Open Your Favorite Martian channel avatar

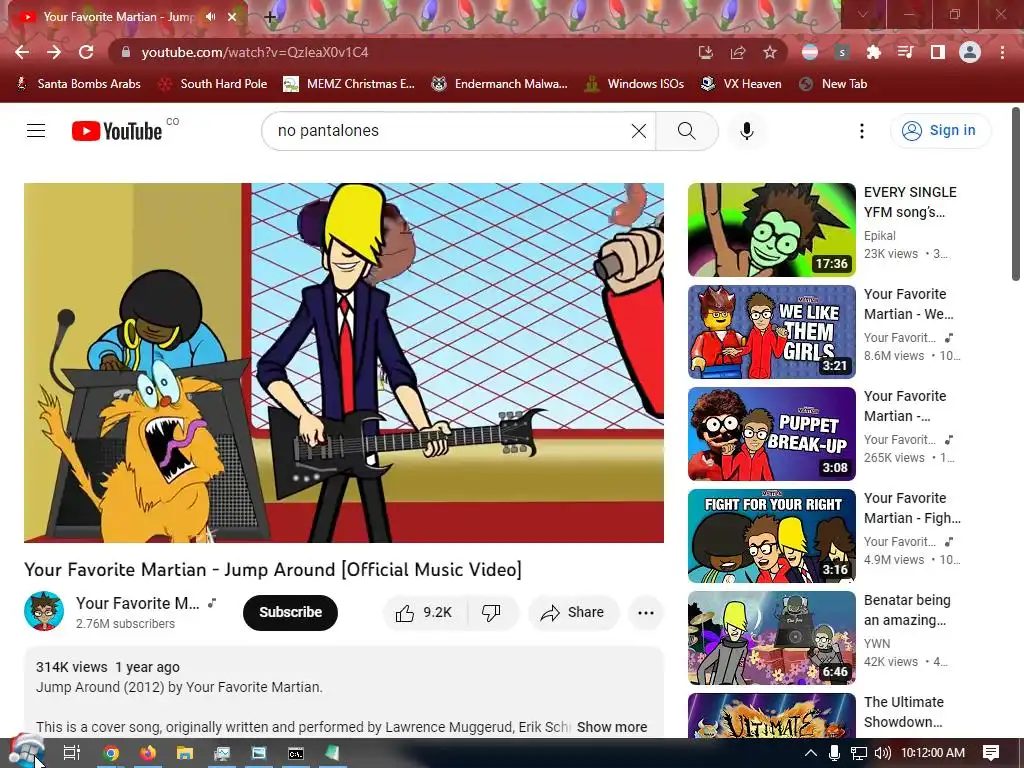click(44, 611)
